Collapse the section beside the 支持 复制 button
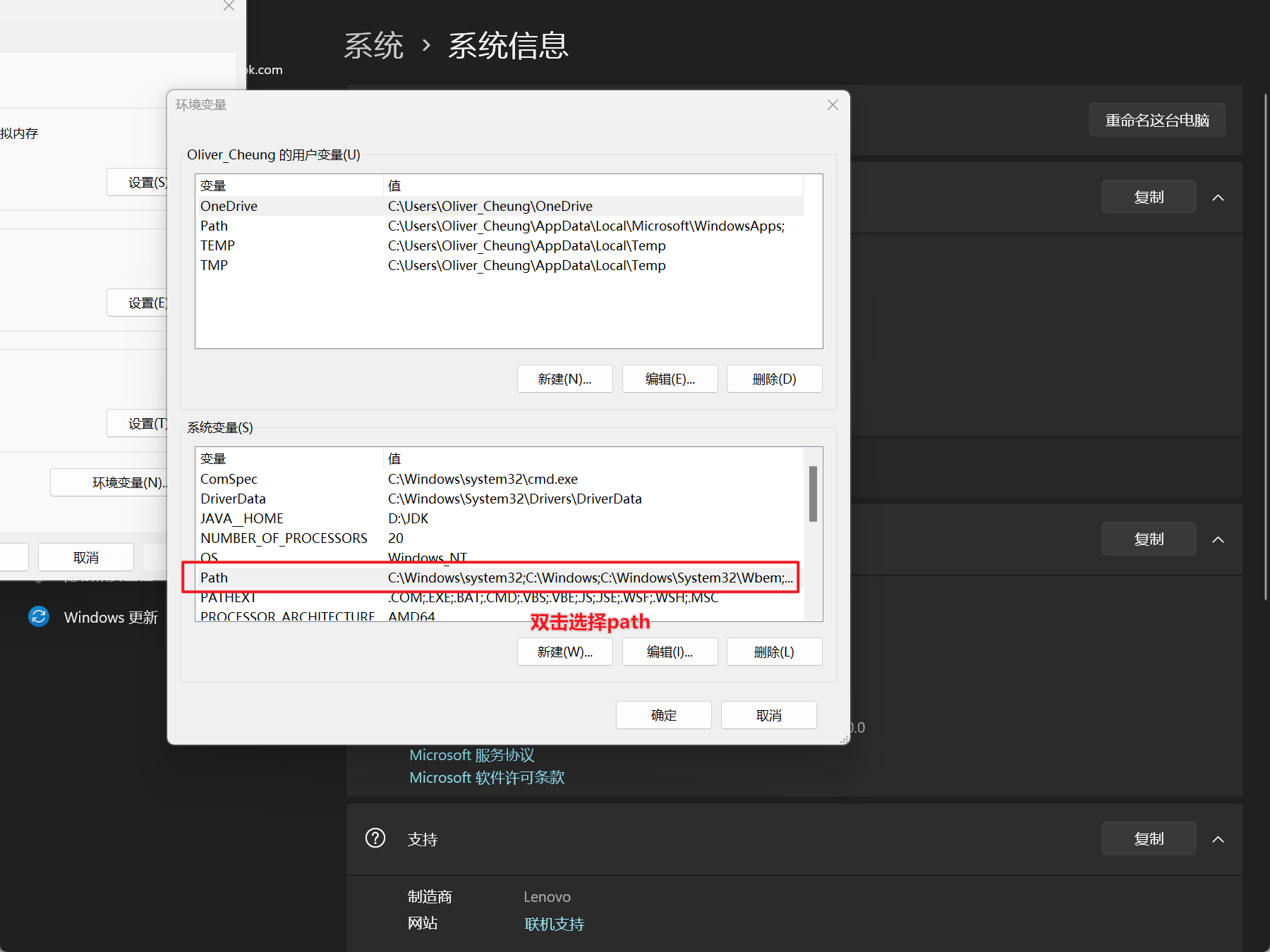 pos(1218,839)
